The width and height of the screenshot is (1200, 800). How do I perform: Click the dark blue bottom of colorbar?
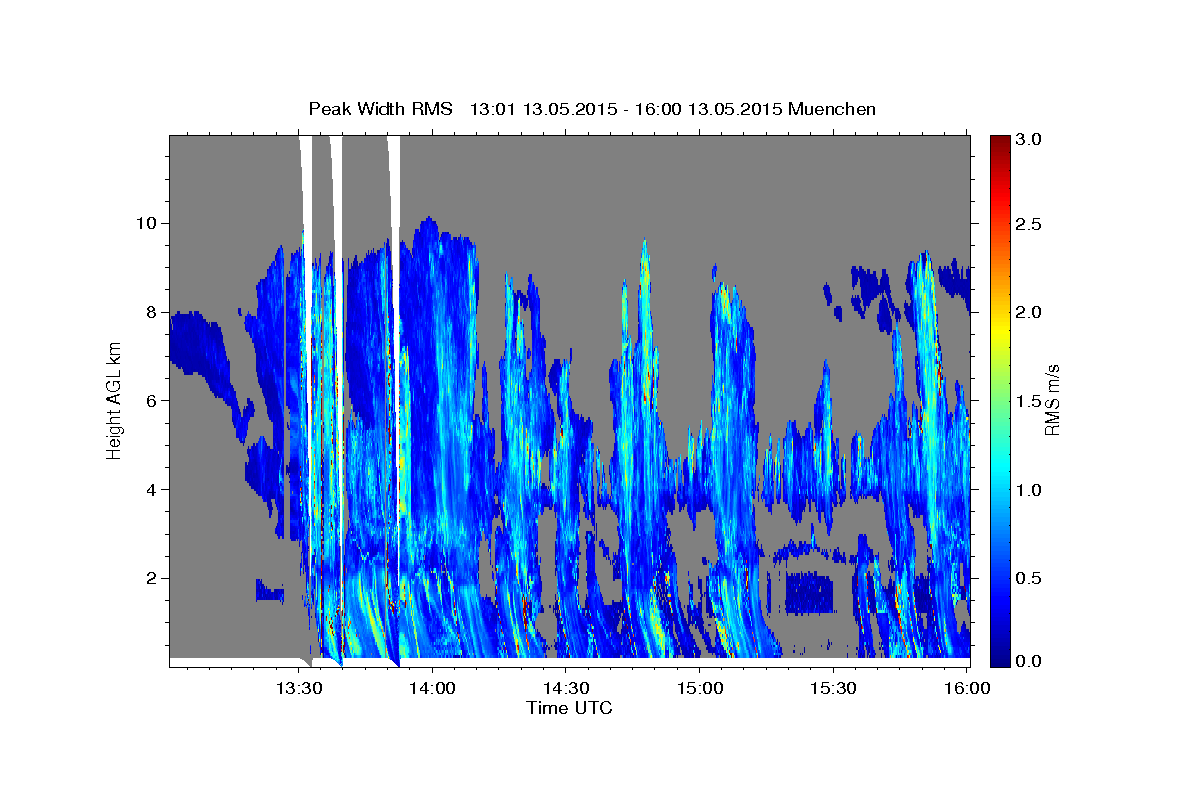point(999,658)
